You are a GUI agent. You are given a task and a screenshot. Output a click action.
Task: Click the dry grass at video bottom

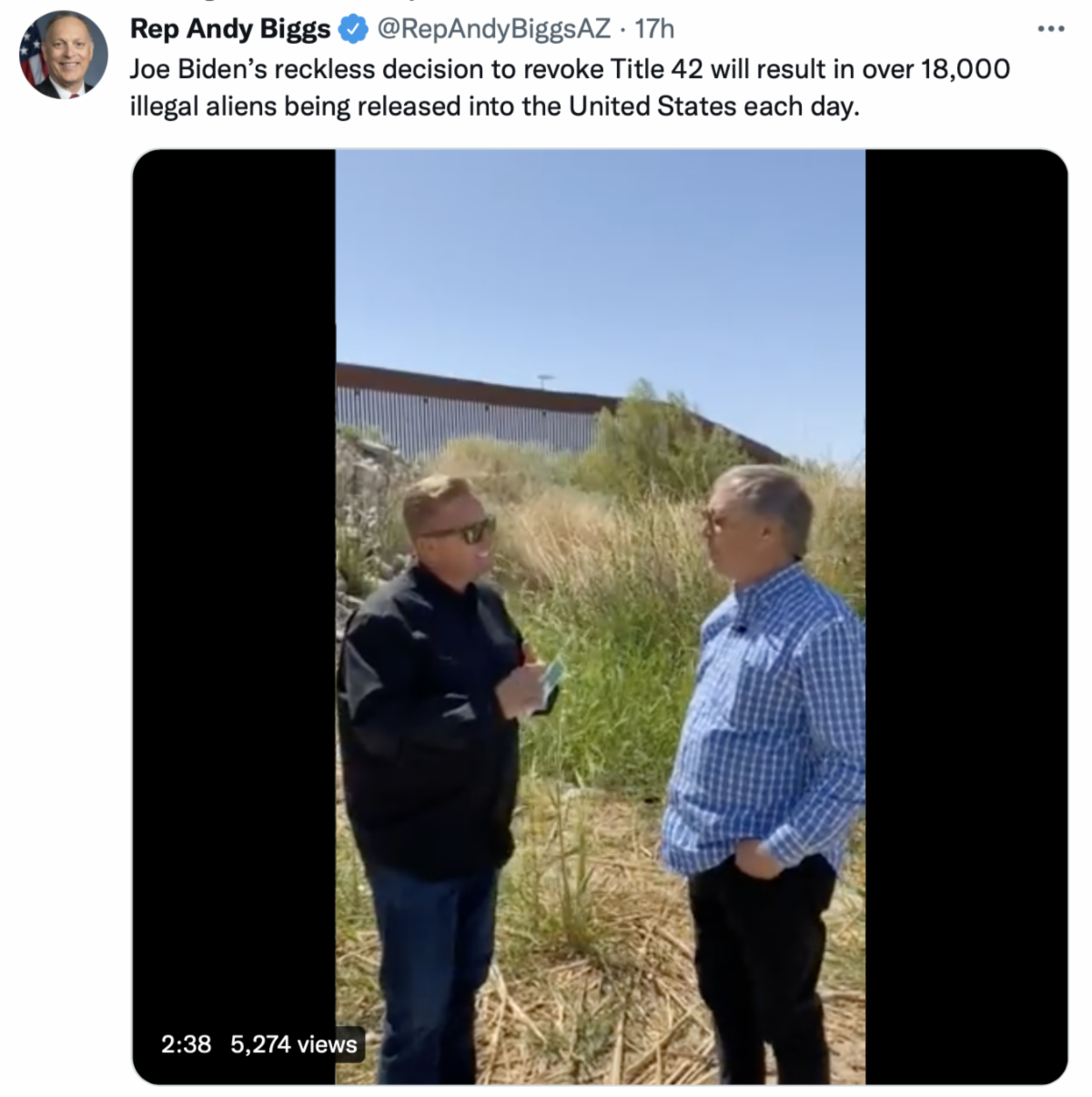coord(591,1001)
